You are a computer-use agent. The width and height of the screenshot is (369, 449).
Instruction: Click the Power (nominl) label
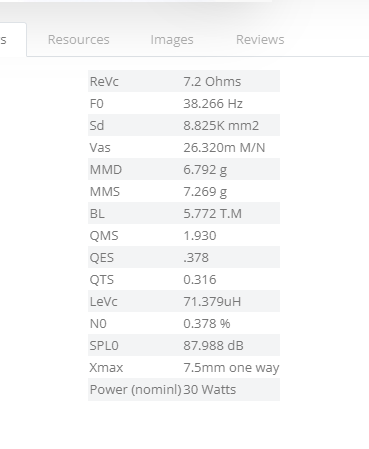coord(135,390)
